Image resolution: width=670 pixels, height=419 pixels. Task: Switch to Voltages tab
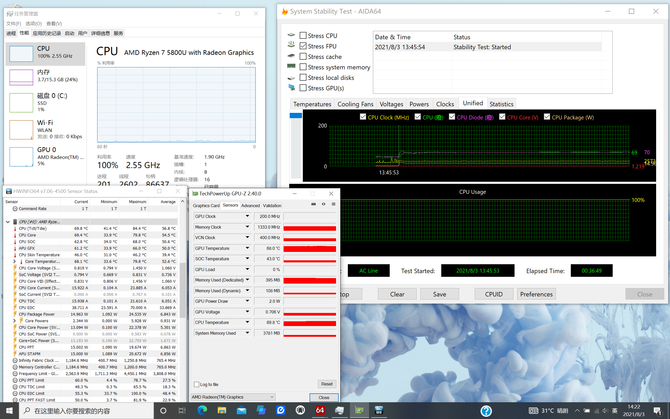click(391, 104)
